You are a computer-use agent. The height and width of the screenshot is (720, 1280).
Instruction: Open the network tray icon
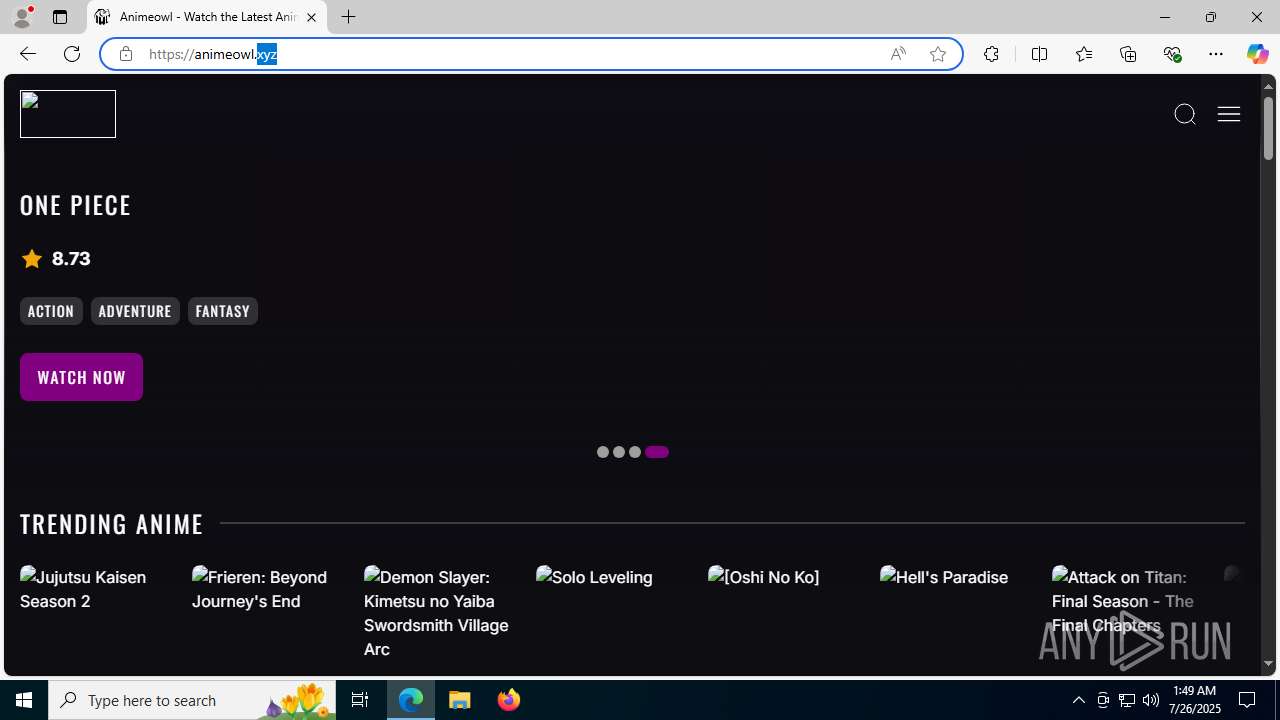[1127, 700]
